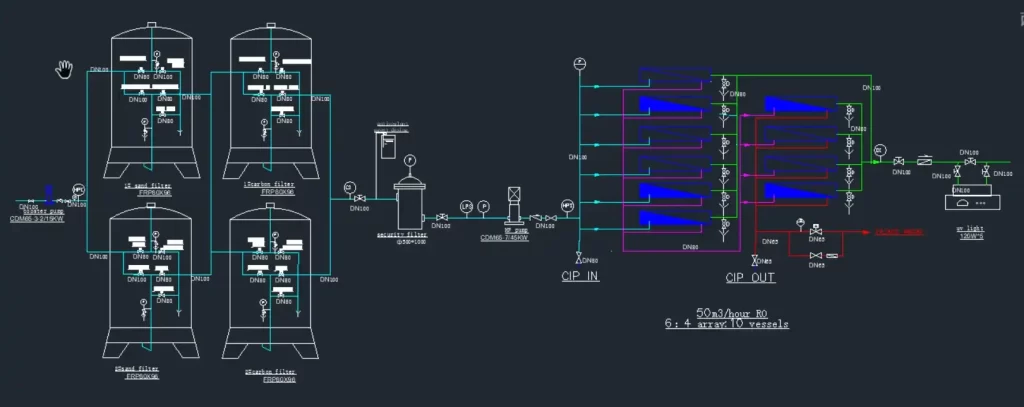This screenshot has height=407, width=1024.
Task: Click the top first-stage RO membrane vessel
Action: coord(674,76)
